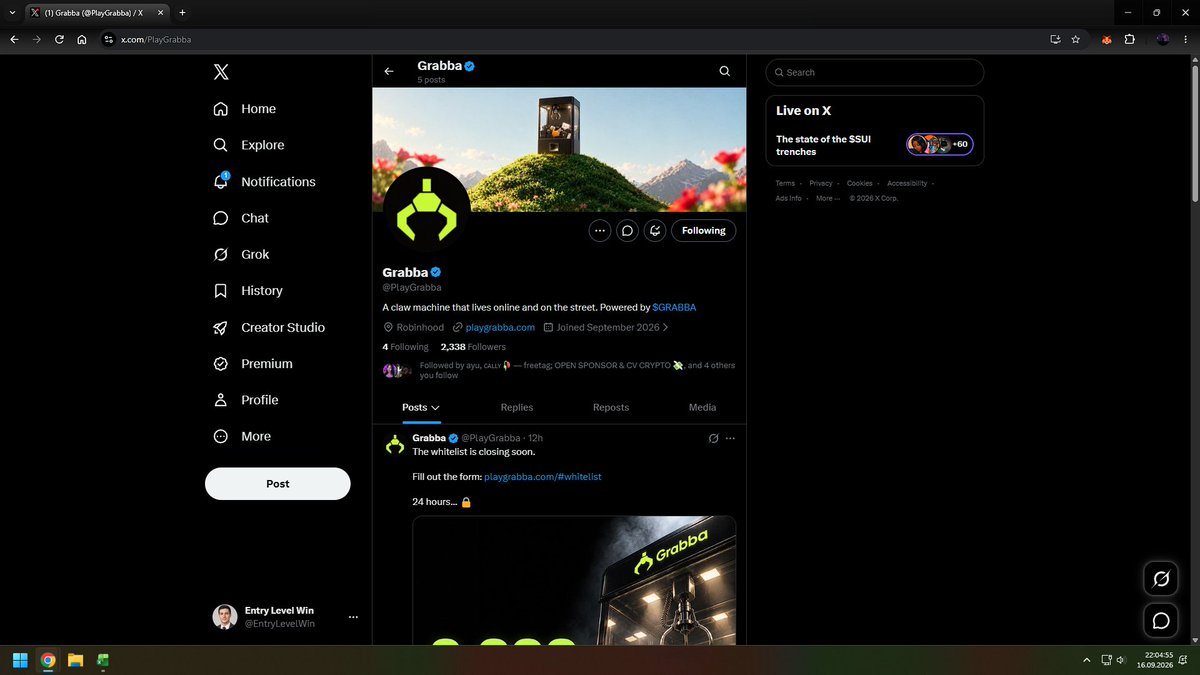Switch to the Reposts tab
The image size is (1200, 675).
point(611,407)
